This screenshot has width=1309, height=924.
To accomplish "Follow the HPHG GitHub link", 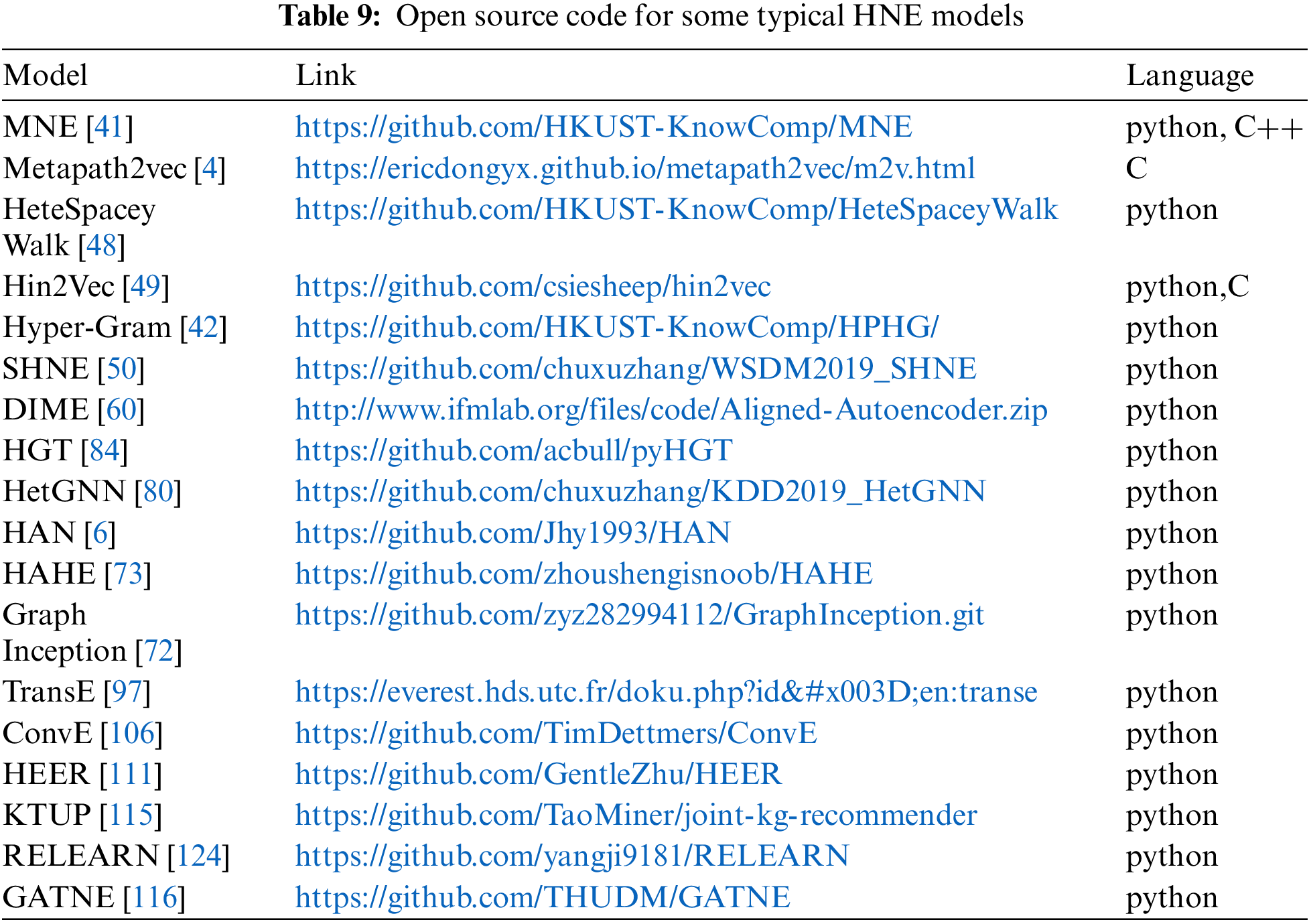I will coord(616,328).
